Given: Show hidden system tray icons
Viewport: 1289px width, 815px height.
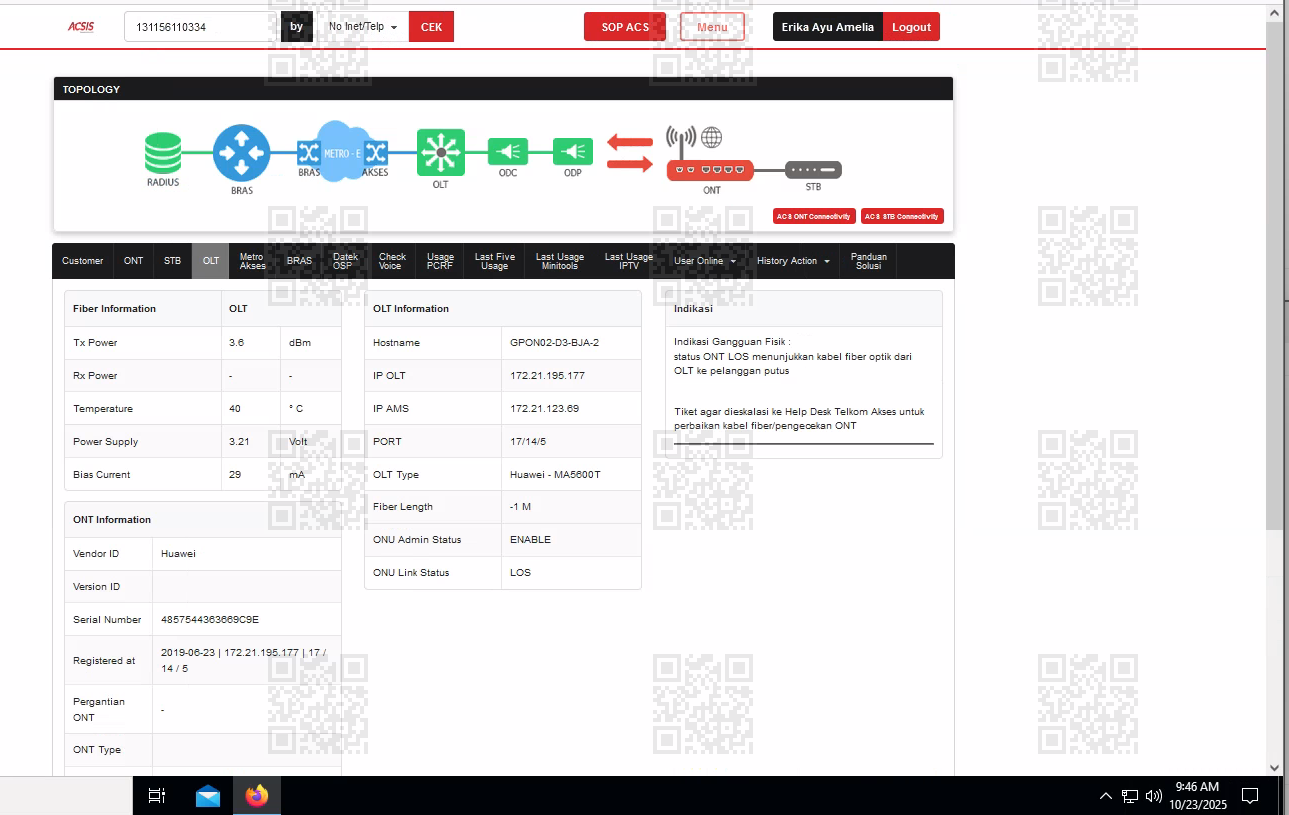Looking at the screenshot, I should click(x=1105, y=796).
